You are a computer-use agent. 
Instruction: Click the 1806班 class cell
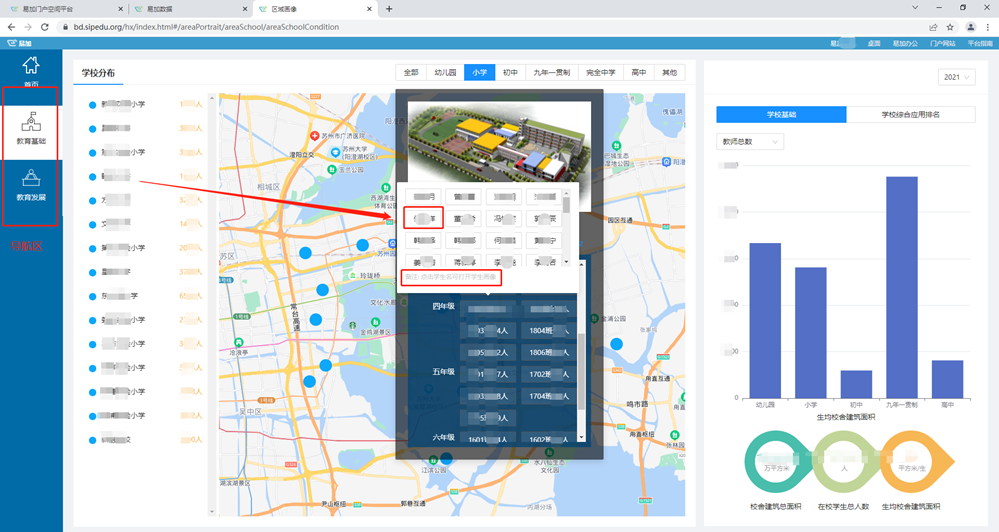pyautogui.click(x=549, y=352)
